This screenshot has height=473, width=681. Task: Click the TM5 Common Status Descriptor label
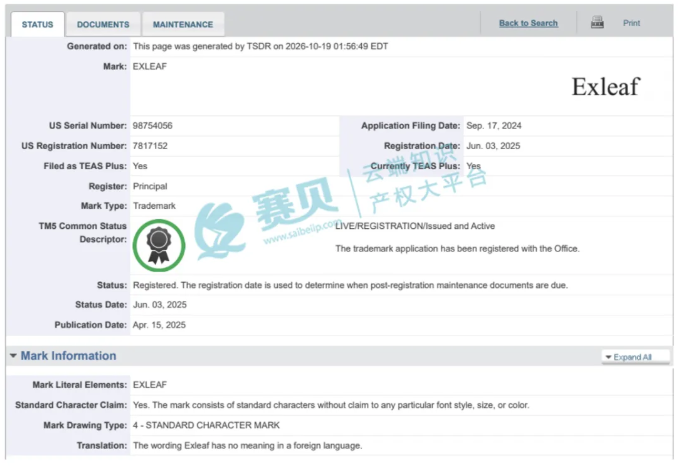(83, 233)
